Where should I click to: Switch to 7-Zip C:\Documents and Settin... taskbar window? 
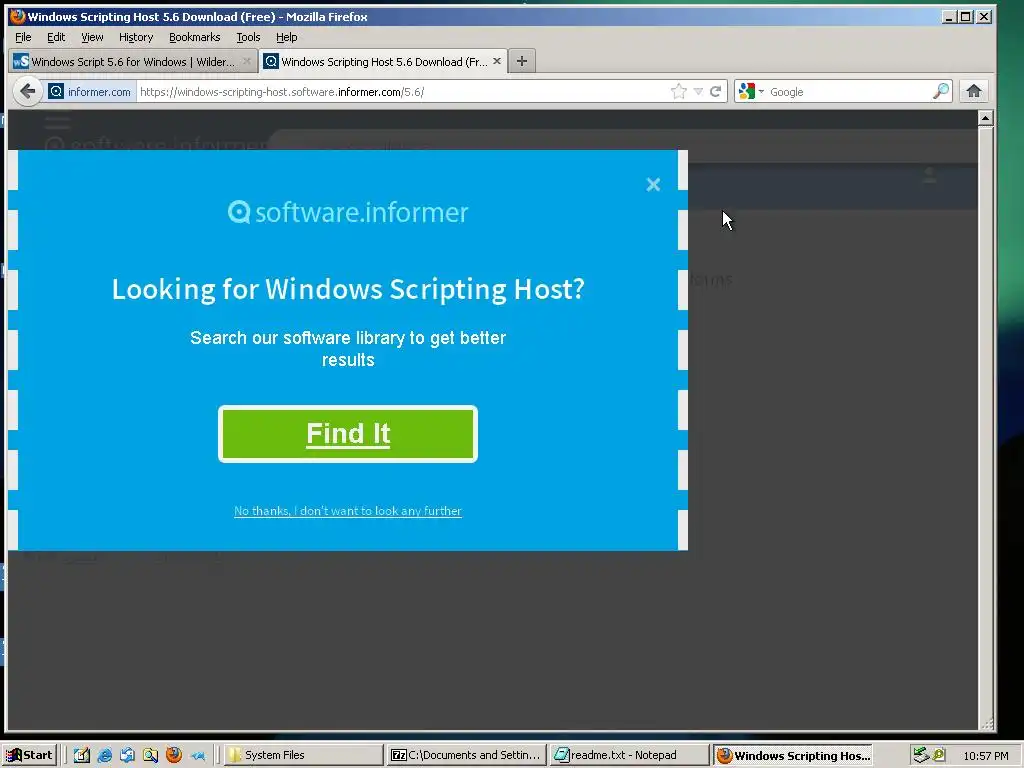pyautogui.click(x=466, y=755)
